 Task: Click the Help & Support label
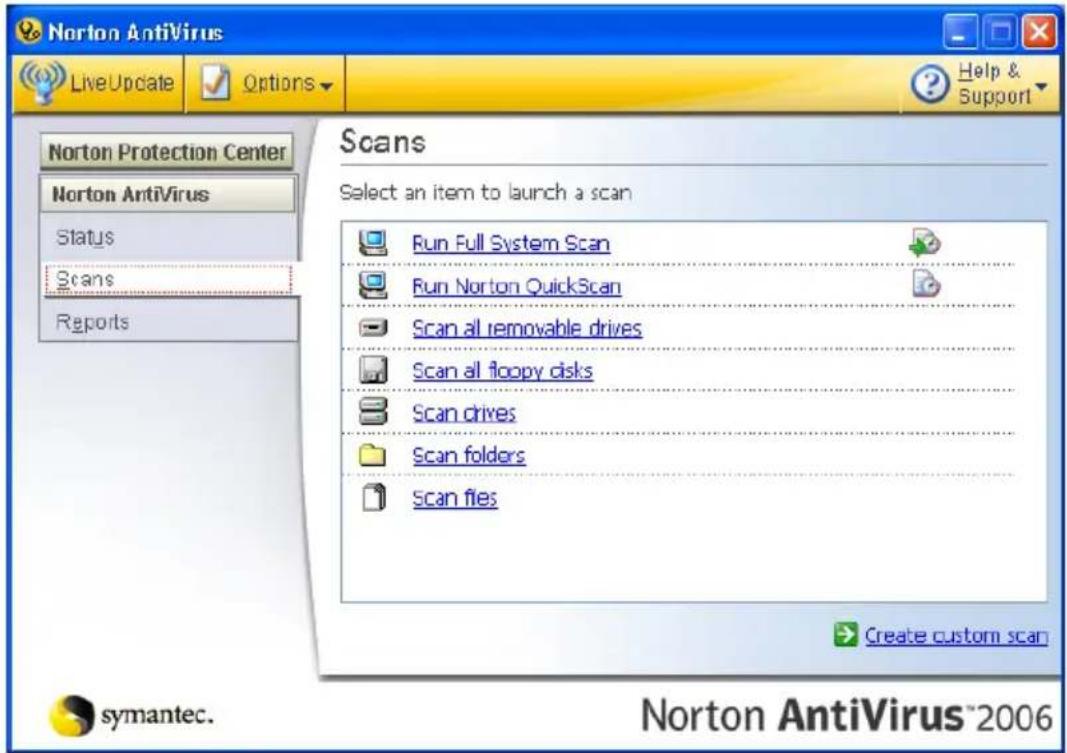(994, 84)
